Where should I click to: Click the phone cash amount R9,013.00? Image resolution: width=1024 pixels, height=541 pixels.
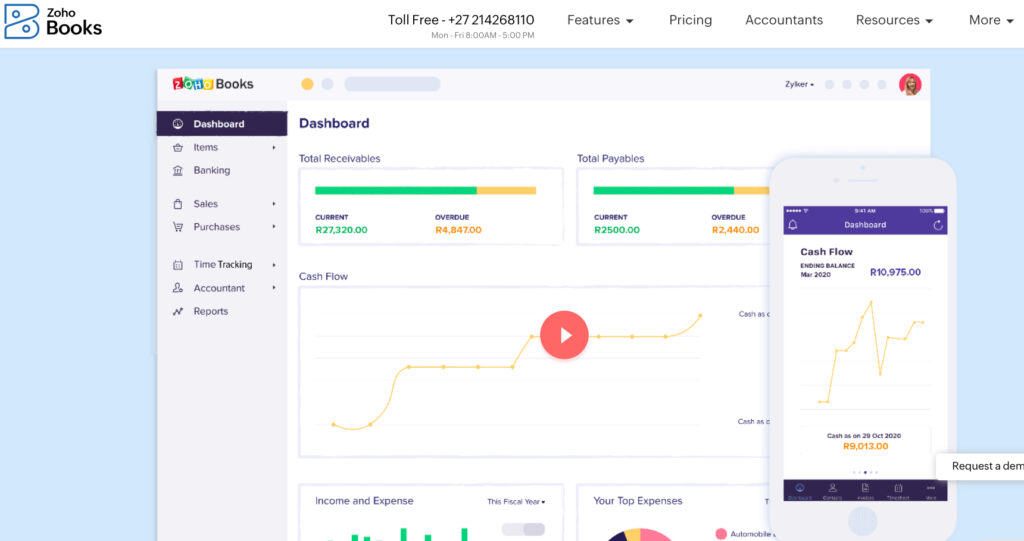(x=865, y=446)
